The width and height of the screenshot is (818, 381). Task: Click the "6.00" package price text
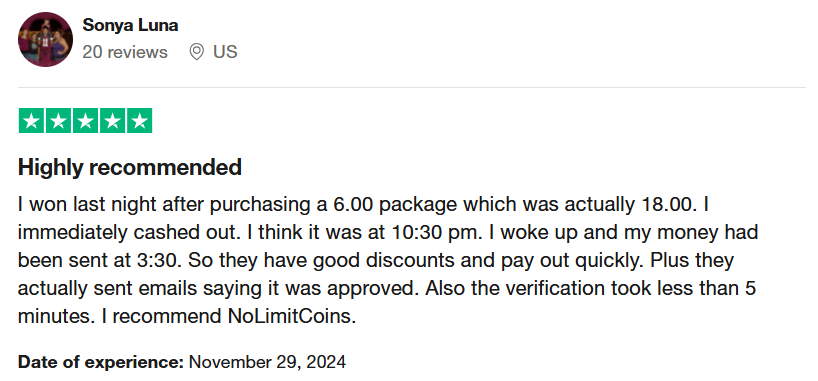(x=353, y=204)
